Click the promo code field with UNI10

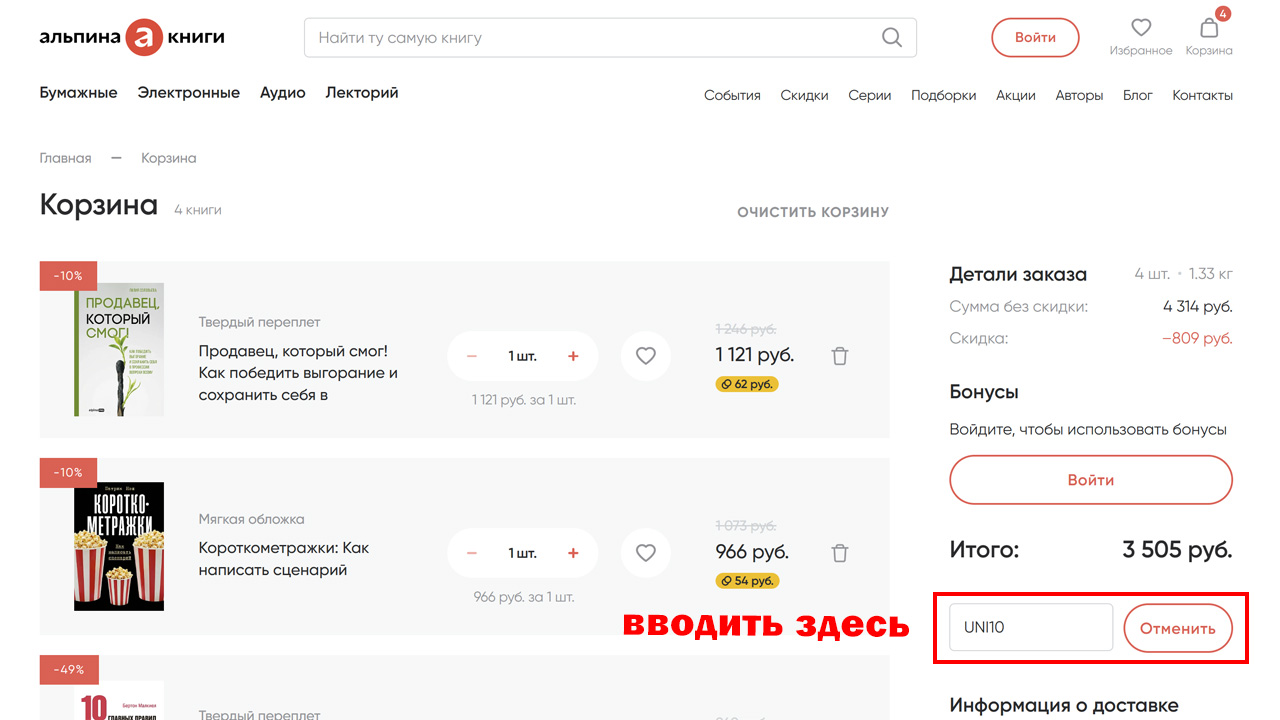pos(1031,627)
